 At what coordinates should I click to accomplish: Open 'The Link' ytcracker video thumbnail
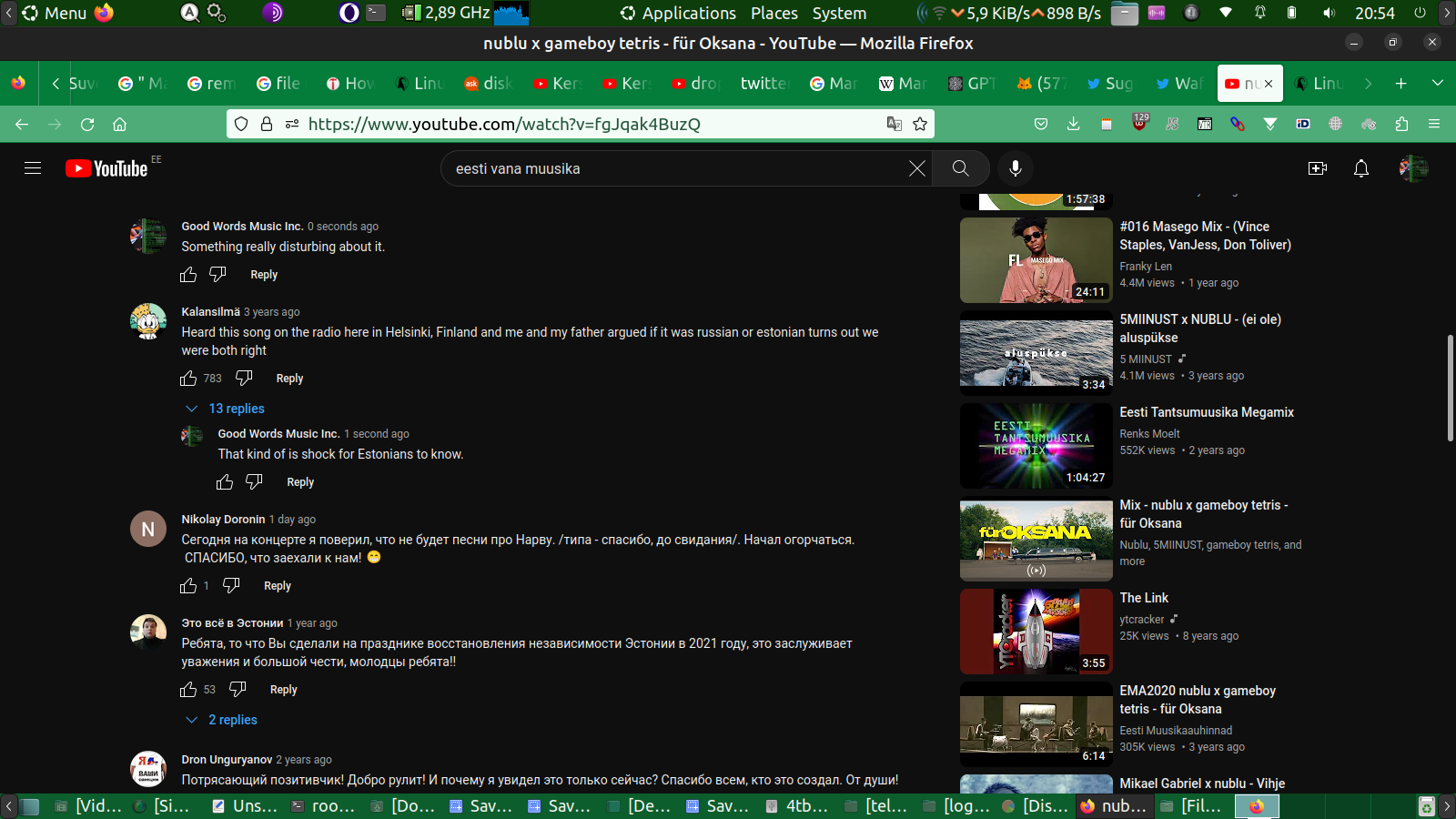click(1036, 632)
